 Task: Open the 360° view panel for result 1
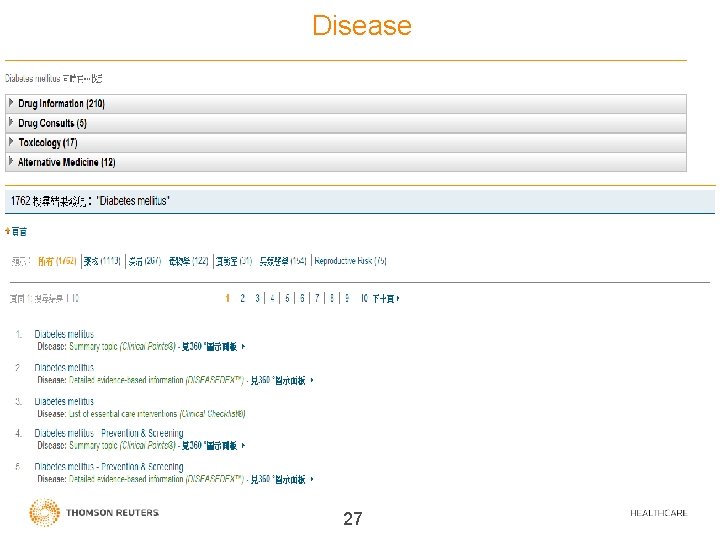[214, 347]
